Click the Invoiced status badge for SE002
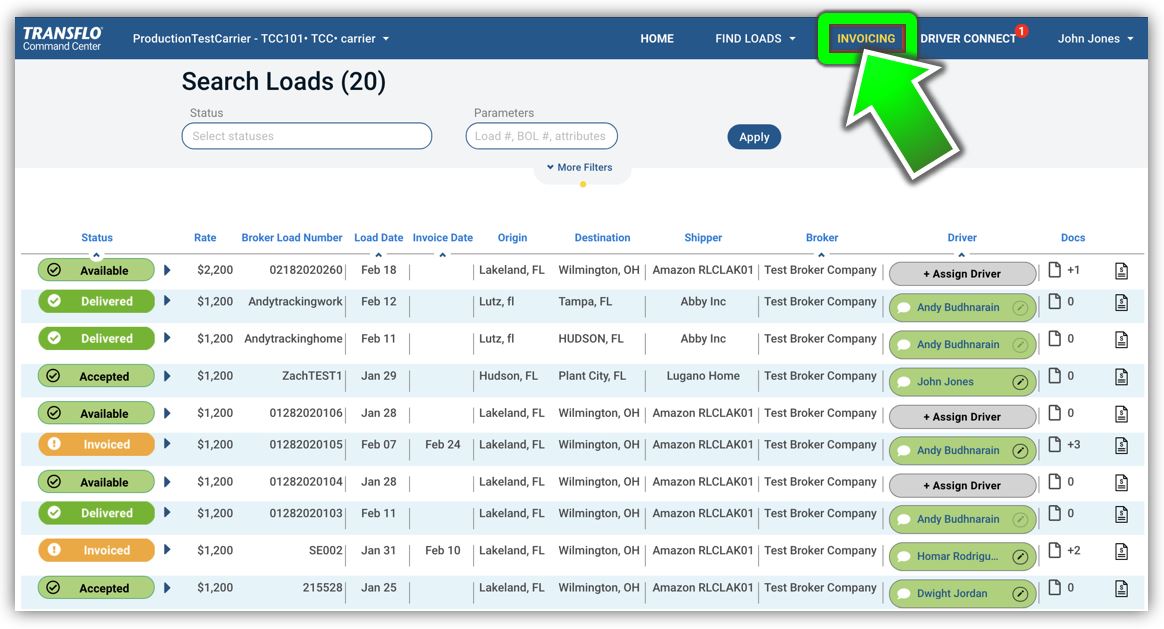Image resolution: width=1164 pixels, height=629 pixels. pyautogui.click(x=97, y=551)
